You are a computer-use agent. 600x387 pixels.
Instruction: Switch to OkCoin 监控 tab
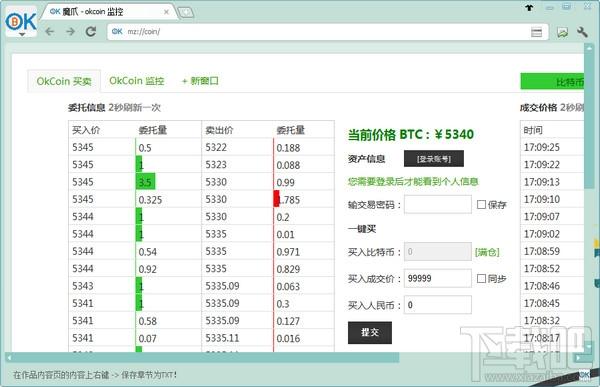(137, 81)
